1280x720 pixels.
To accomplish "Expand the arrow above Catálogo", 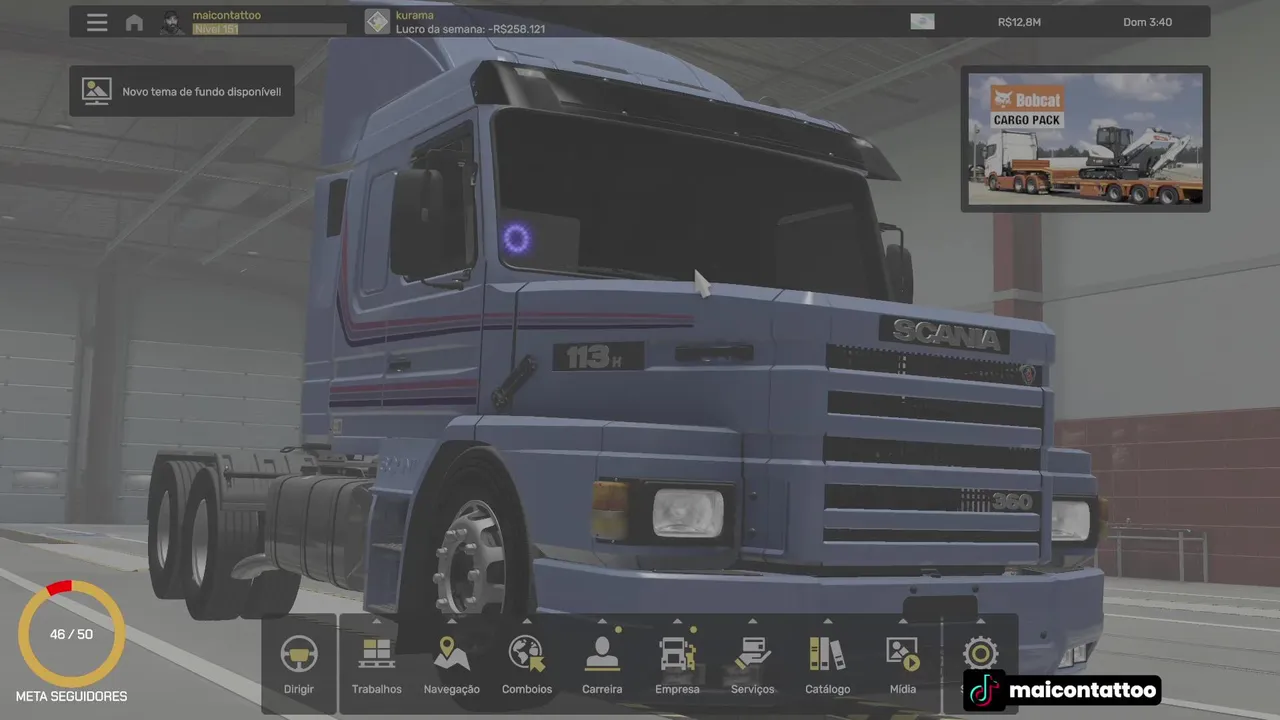I will pyautogui.click(x=827, y=620).
